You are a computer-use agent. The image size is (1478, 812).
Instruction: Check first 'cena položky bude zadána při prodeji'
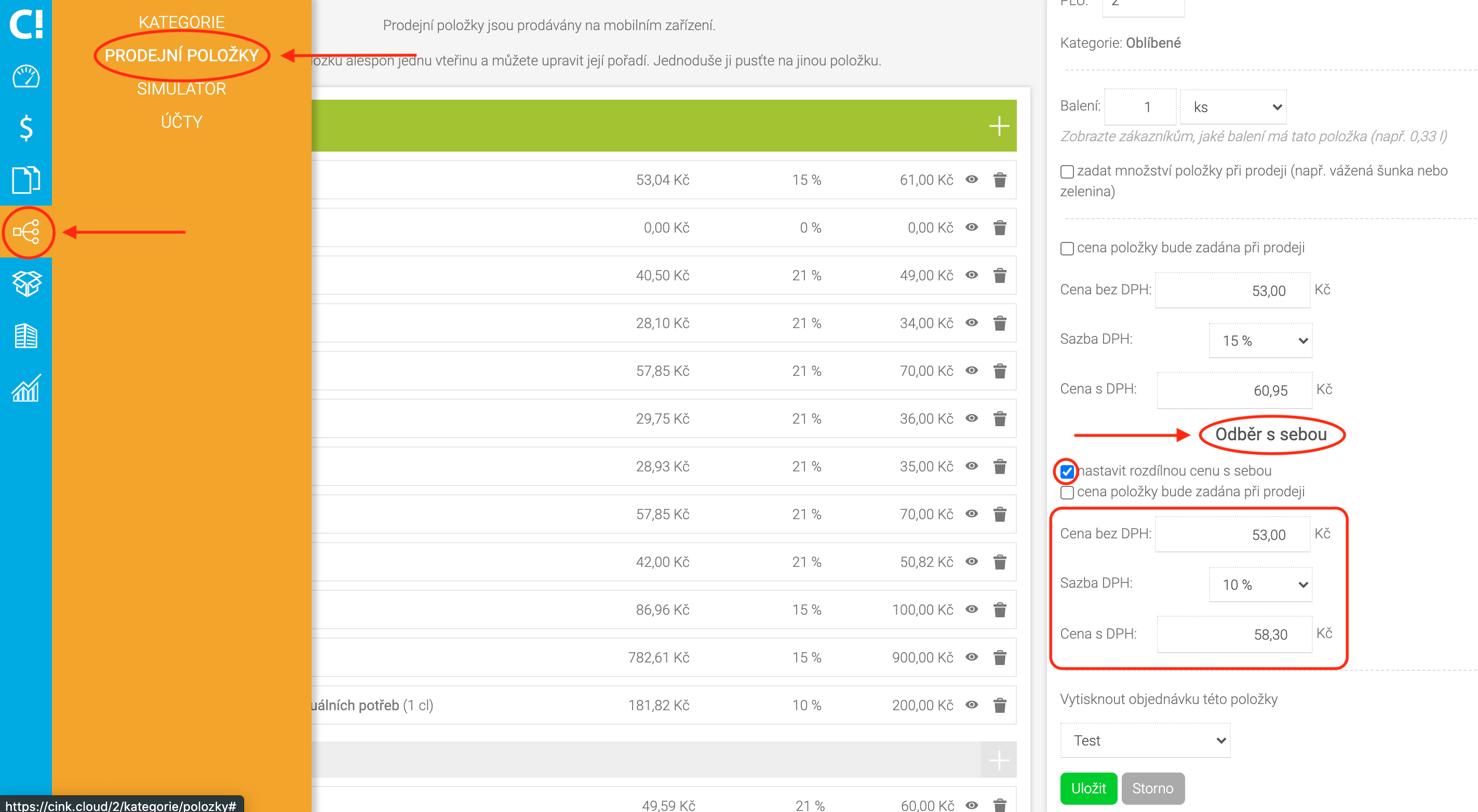point(1067,248)
